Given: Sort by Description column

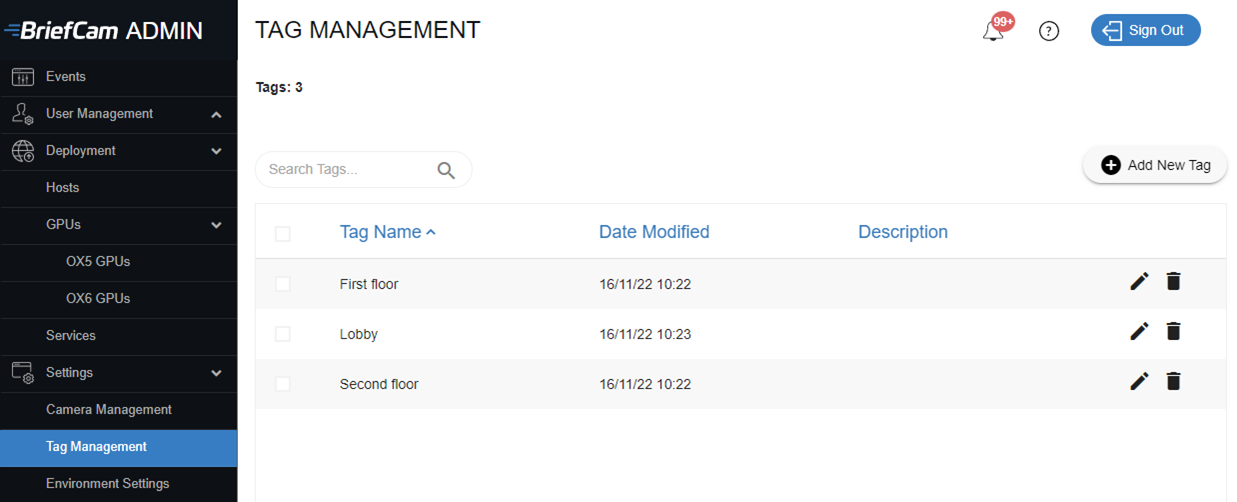Looking at the screenshot, I should (903, 232).
